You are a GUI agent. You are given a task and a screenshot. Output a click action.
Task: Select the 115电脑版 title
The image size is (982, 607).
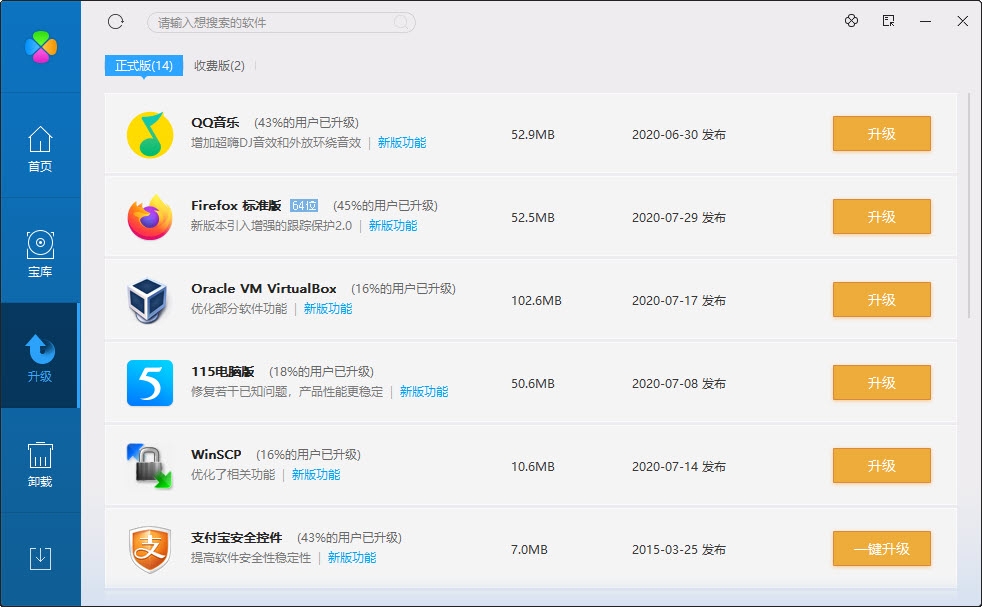coord(223,371)
